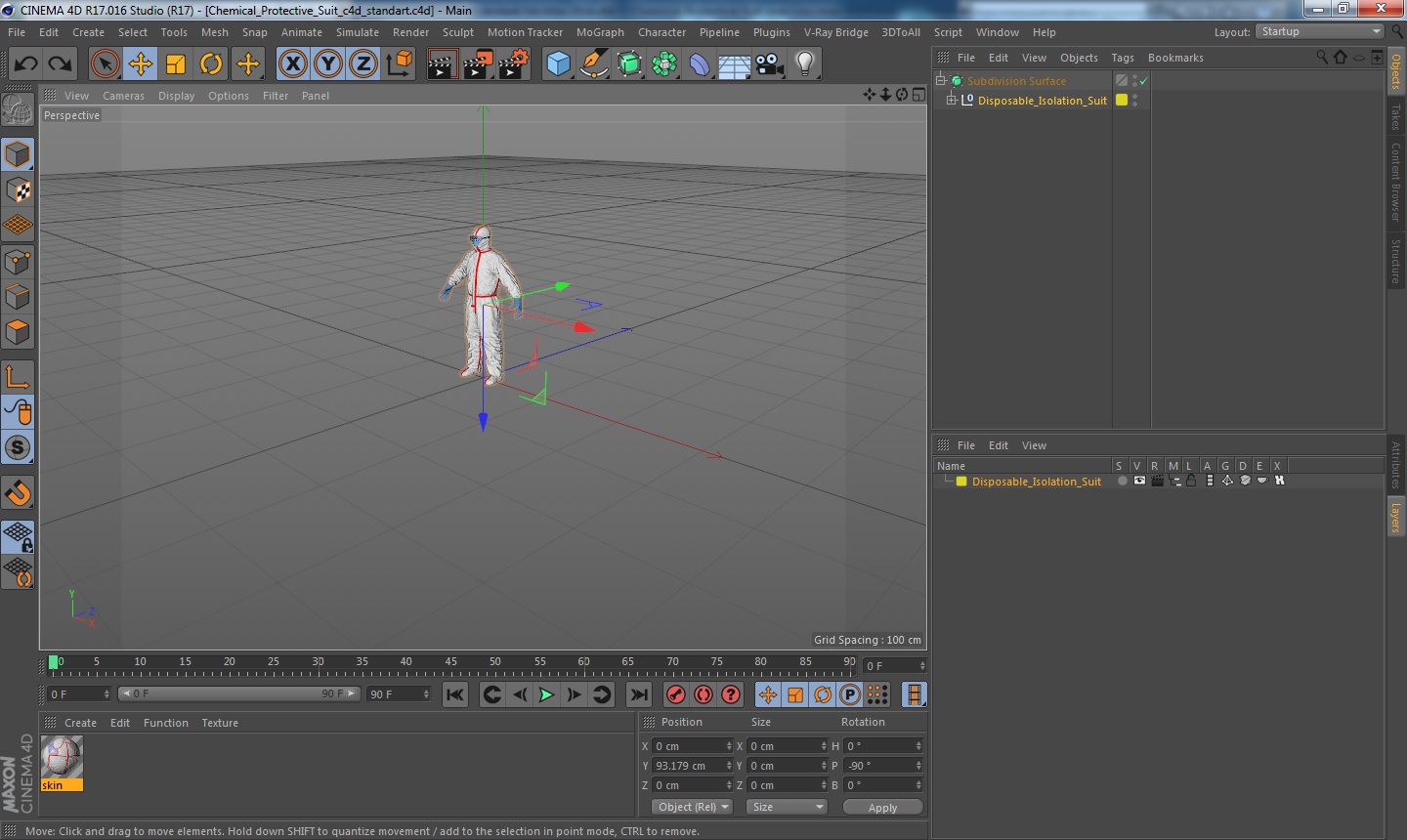Click the Rotation P value field
1407x840 pixels.
point(884,766)
